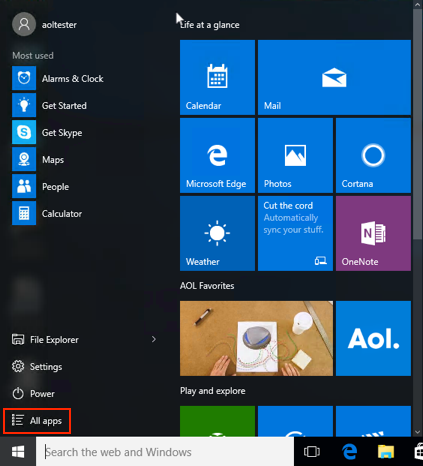
Task: Launch Get Started from most used
Action: (49, 105)
